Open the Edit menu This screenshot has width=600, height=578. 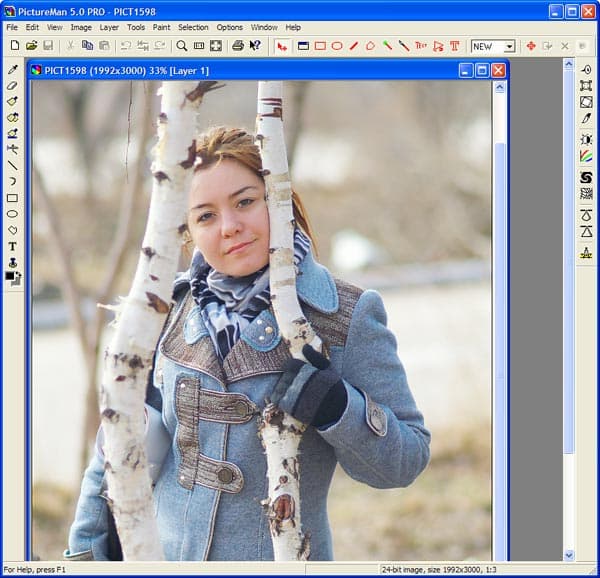32,28
